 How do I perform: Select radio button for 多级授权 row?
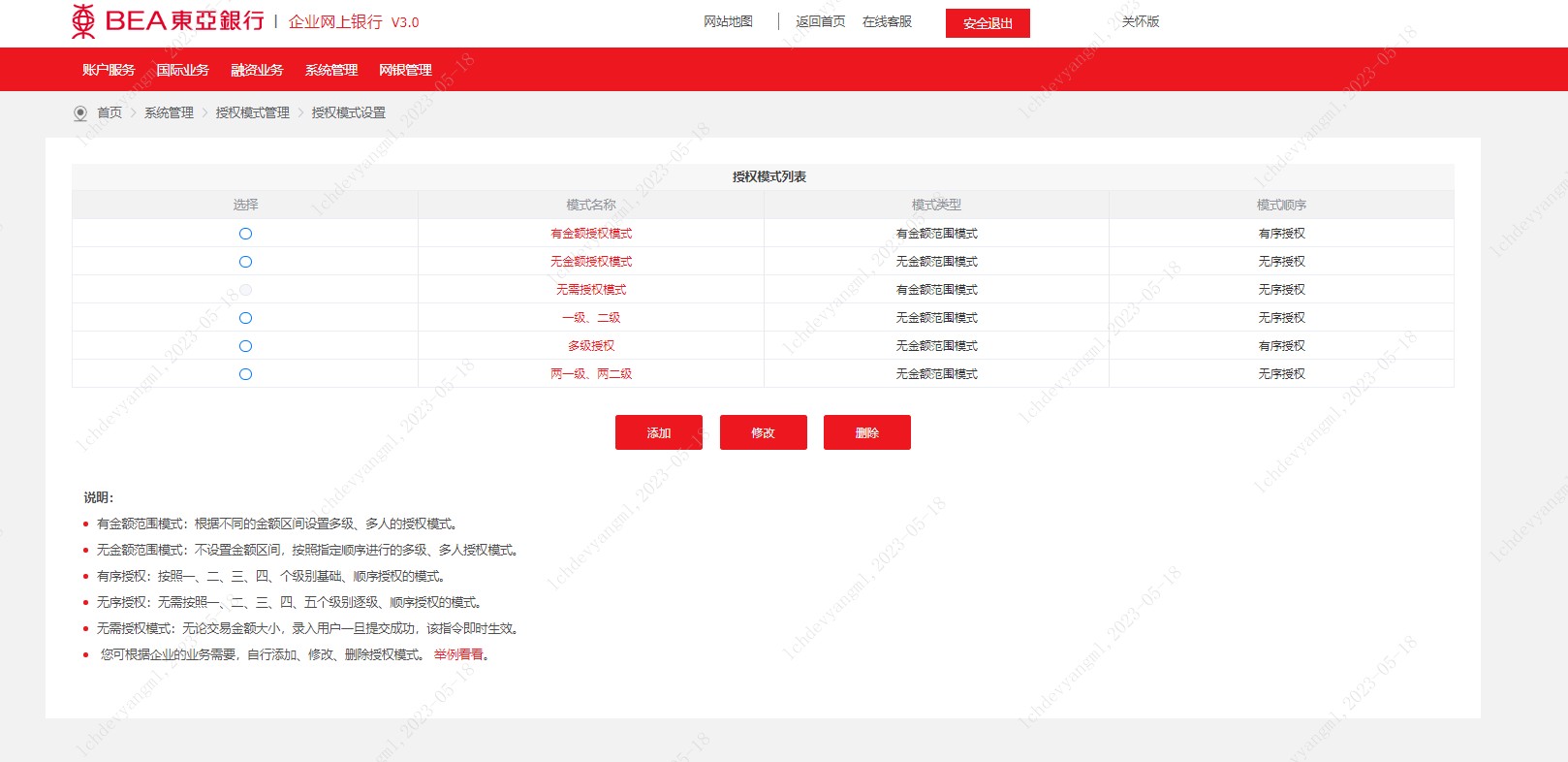click(x=245, y=346)
